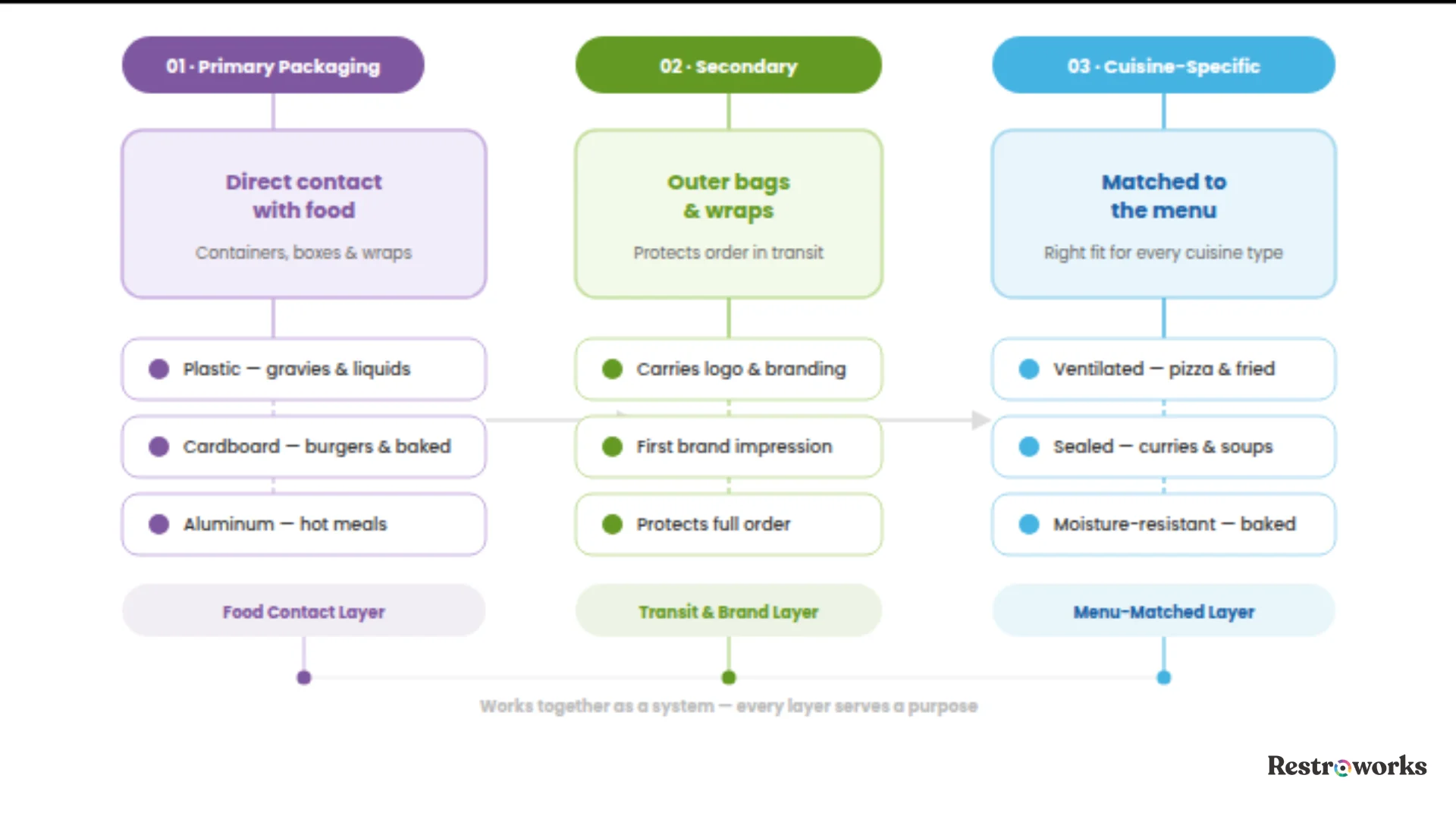Click the Transit & Brand Layer label
Viewport: 1456px width, 819px height.
point(728,611)
